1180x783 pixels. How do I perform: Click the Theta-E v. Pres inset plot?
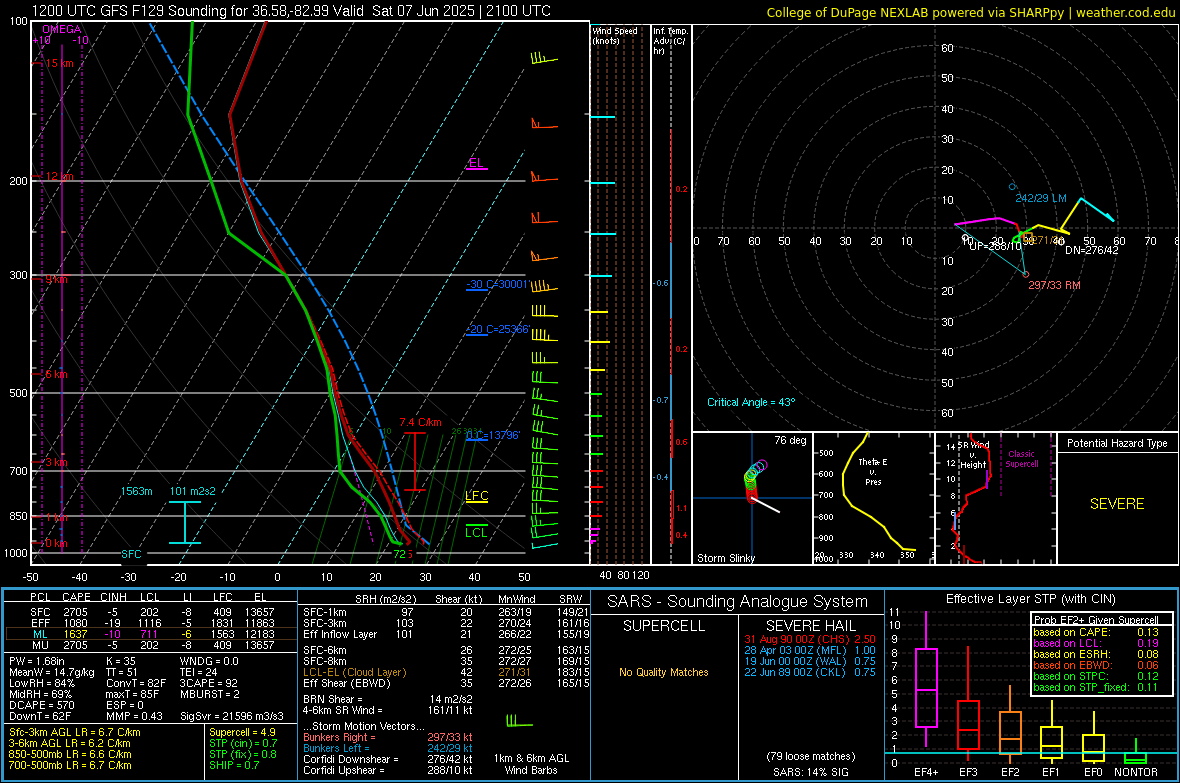[x=873, y=498]
